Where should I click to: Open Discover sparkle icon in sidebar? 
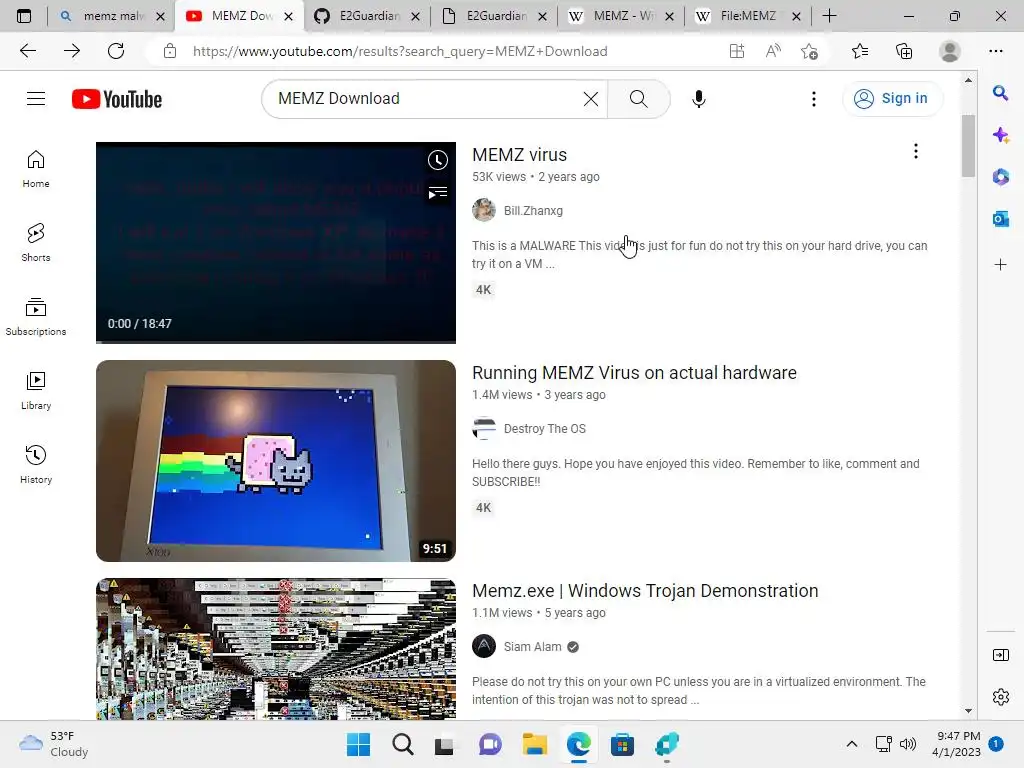[1000, 135]
